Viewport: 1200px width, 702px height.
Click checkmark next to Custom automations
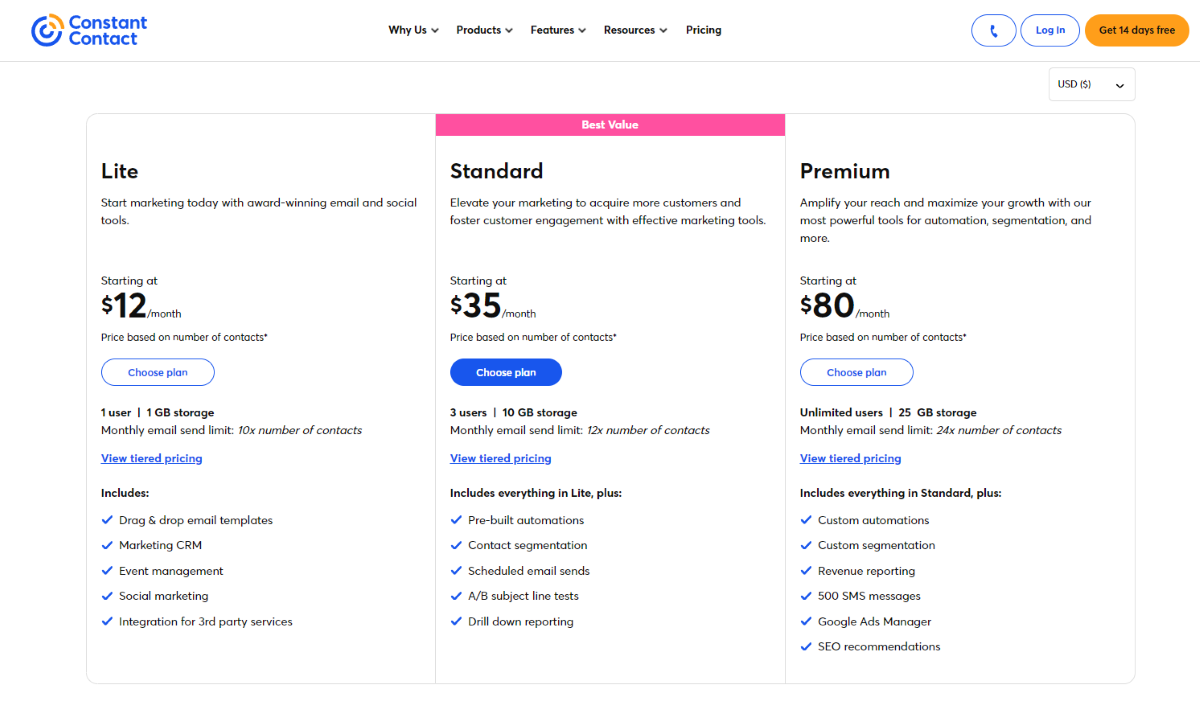(x=806, y=520)
